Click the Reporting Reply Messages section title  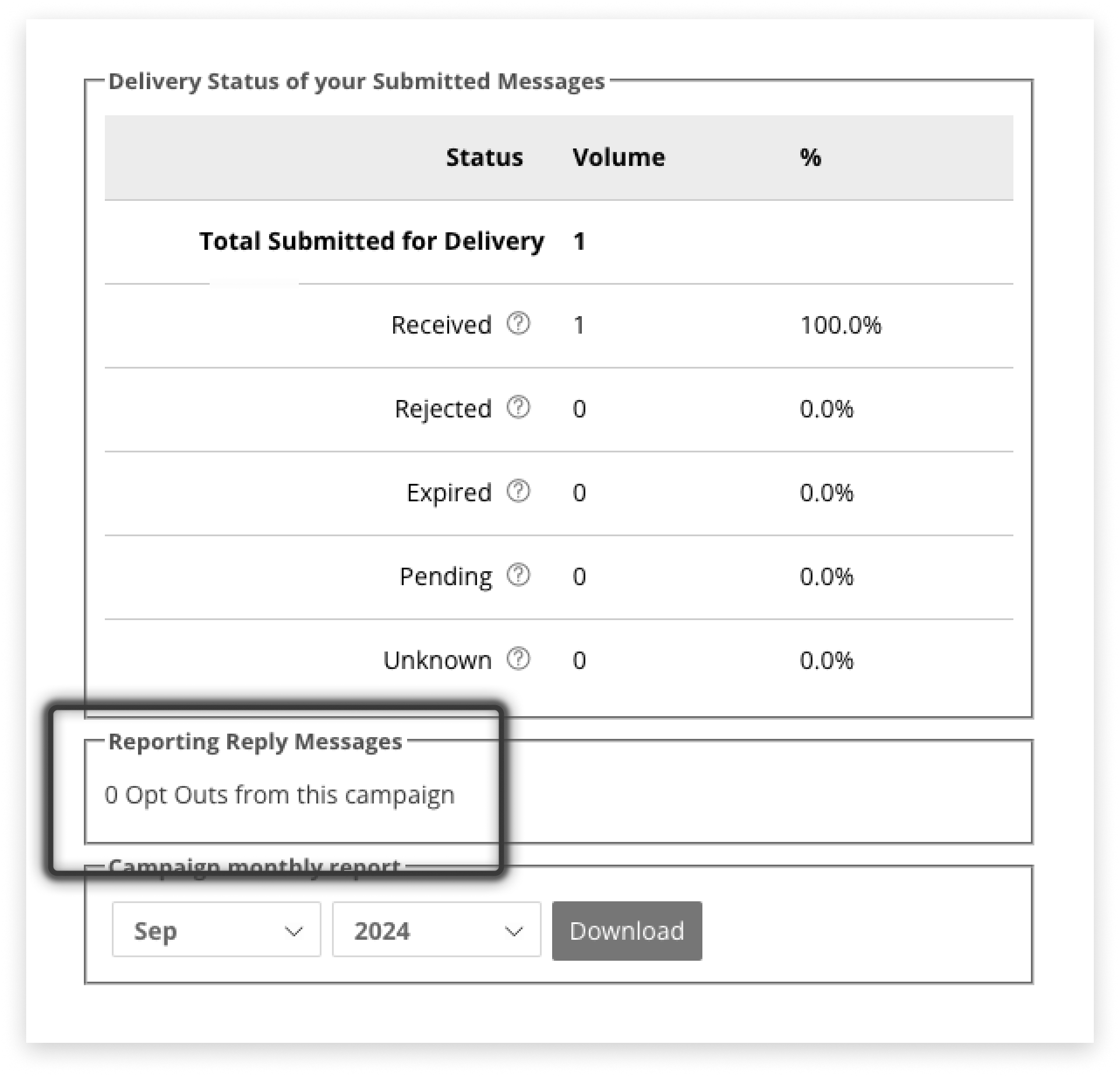(x=255, y=741)
